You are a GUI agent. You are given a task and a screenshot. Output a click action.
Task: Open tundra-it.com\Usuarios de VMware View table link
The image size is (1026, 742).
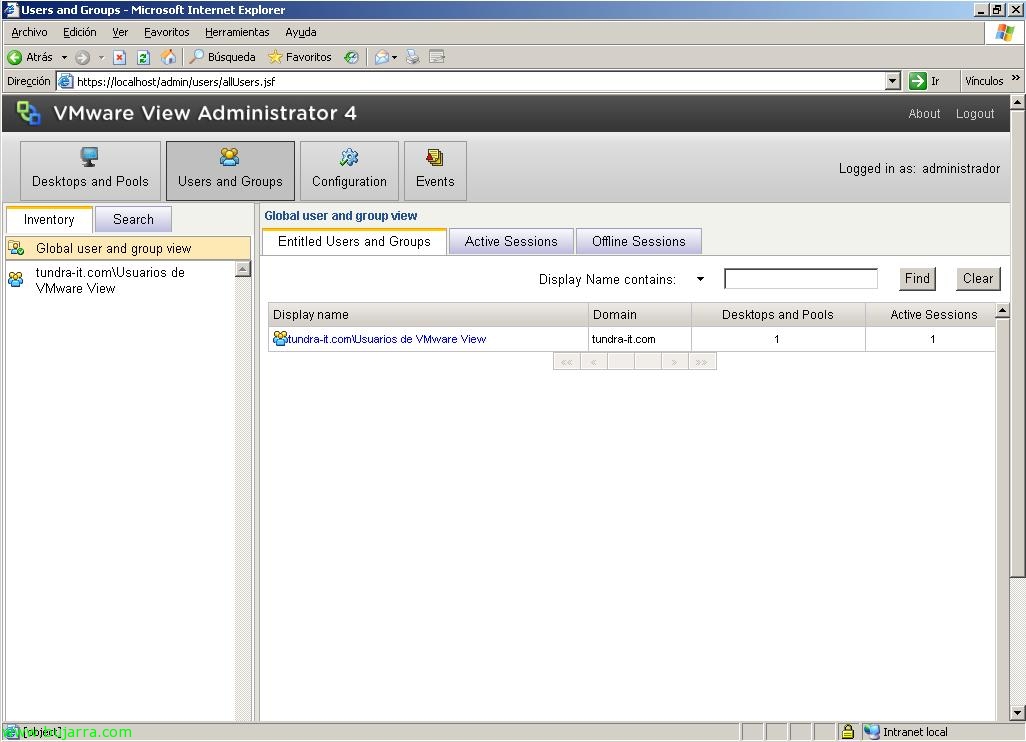point(387,339)
